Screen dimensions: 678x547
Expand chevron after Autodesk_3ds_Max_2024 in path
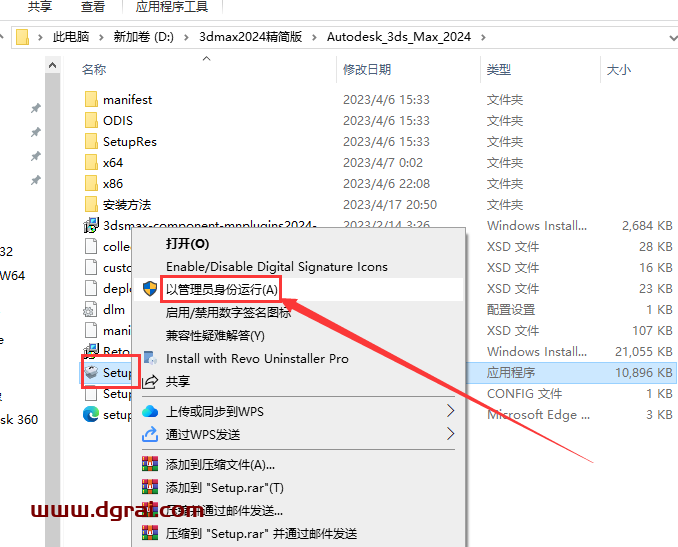(483, 37)
